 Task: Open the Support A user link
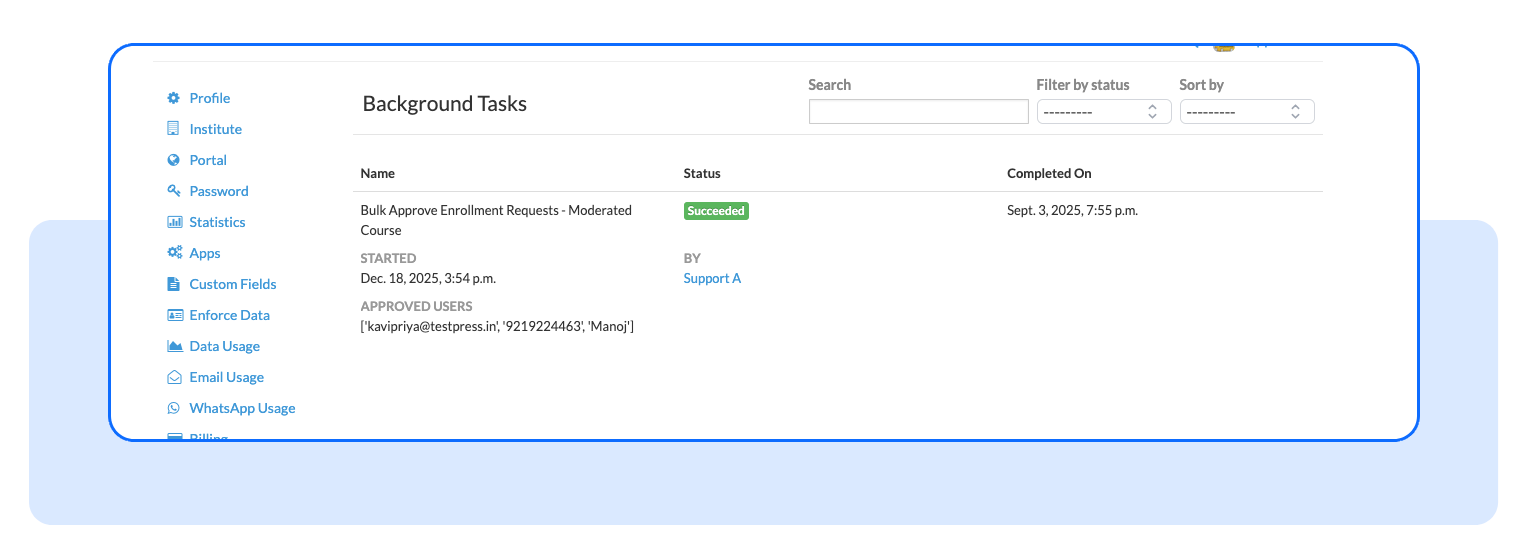coord(712,278)
